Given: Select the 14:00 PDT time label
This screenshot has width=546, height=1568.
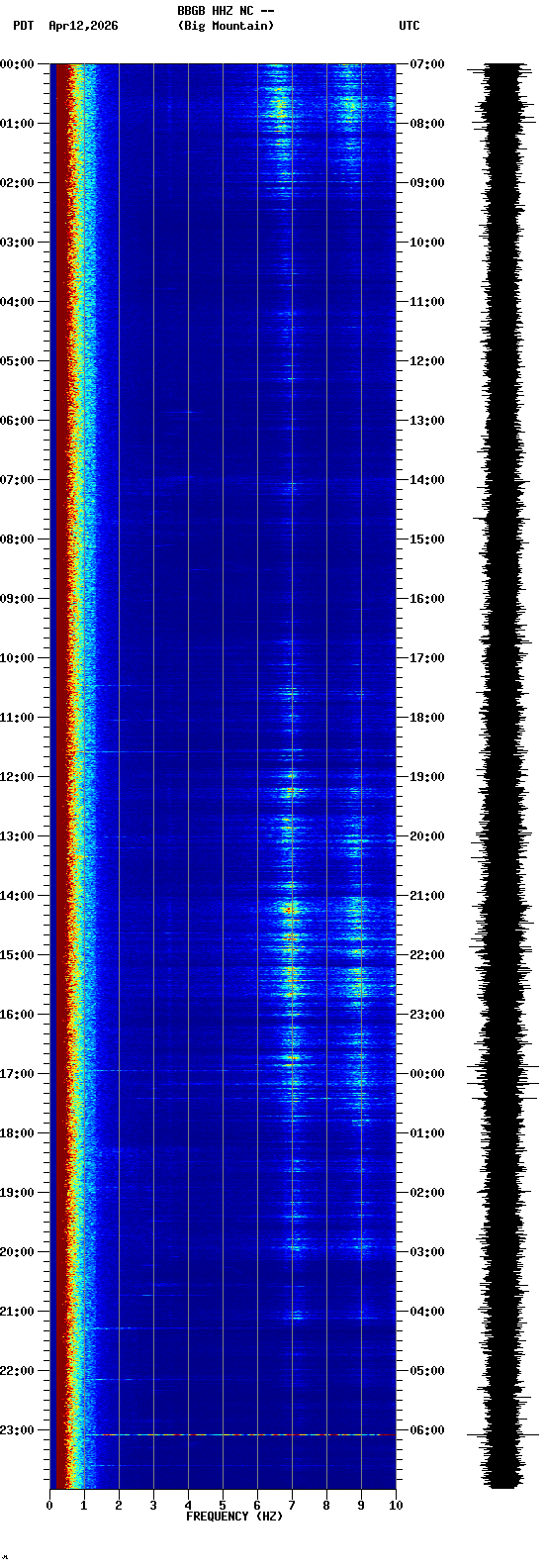Looking at the screenshot, I should pos(17,896).
